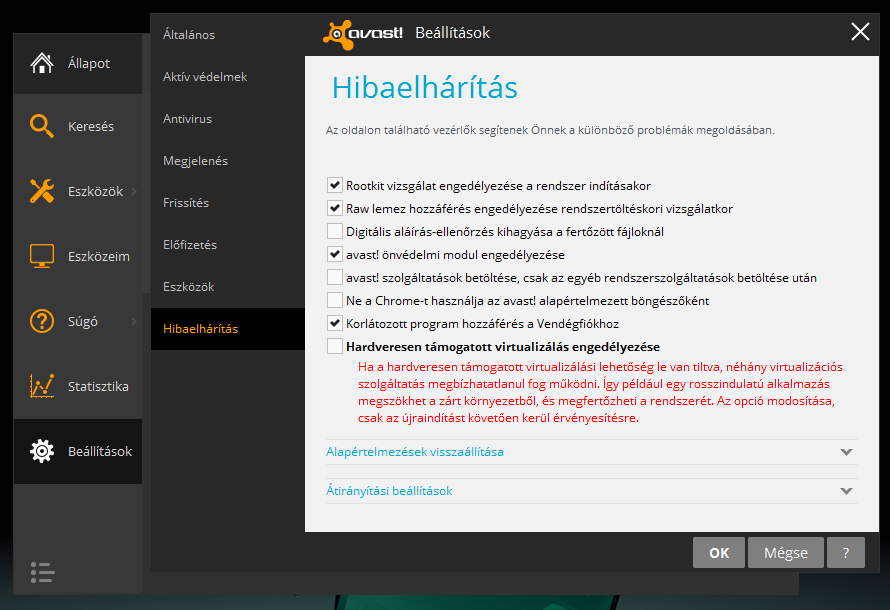The height and width of the screenshot is (610, 890).
Task: Open help with the ? button
Action: (x=846, y=553)
